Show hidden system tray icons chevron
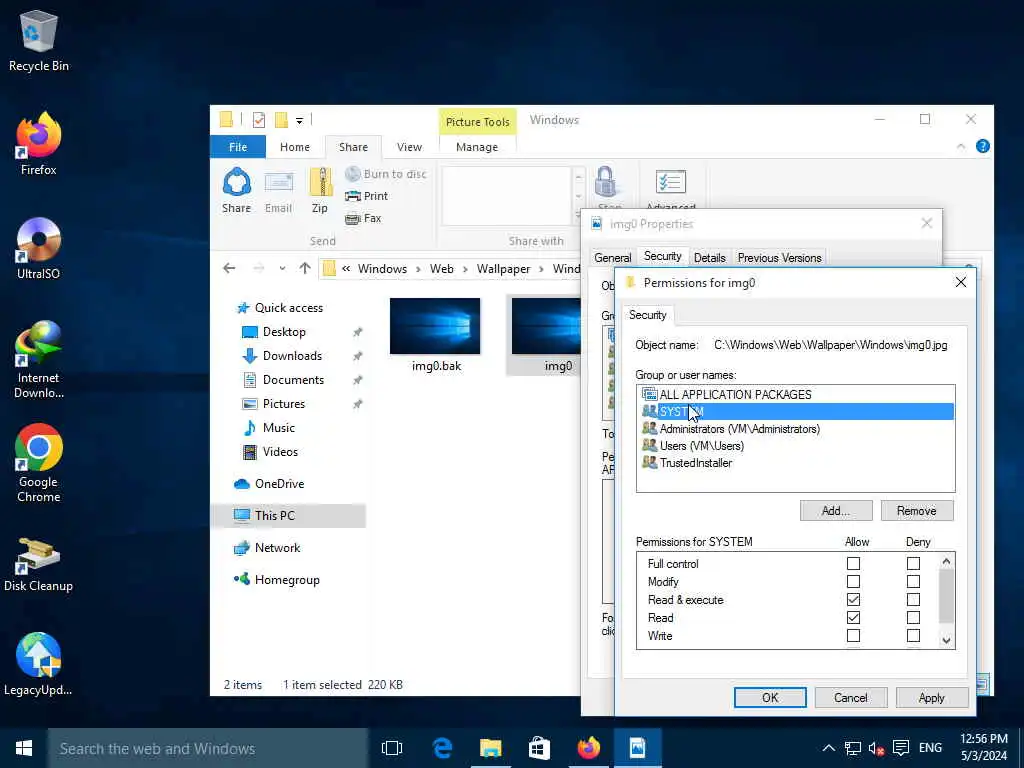Viewport: 1024px width, 768px height. [x=828, y=748]
